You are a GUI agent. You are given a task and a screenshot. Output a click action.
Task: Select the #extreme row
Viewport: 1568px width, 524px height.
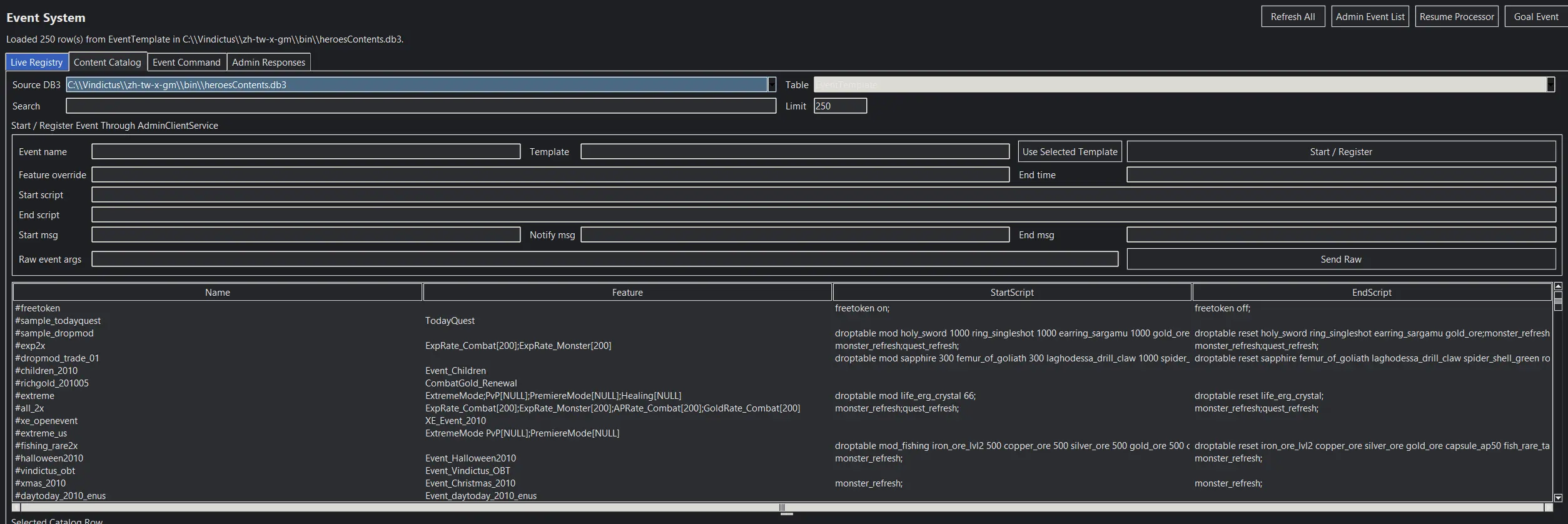(782, 396)
